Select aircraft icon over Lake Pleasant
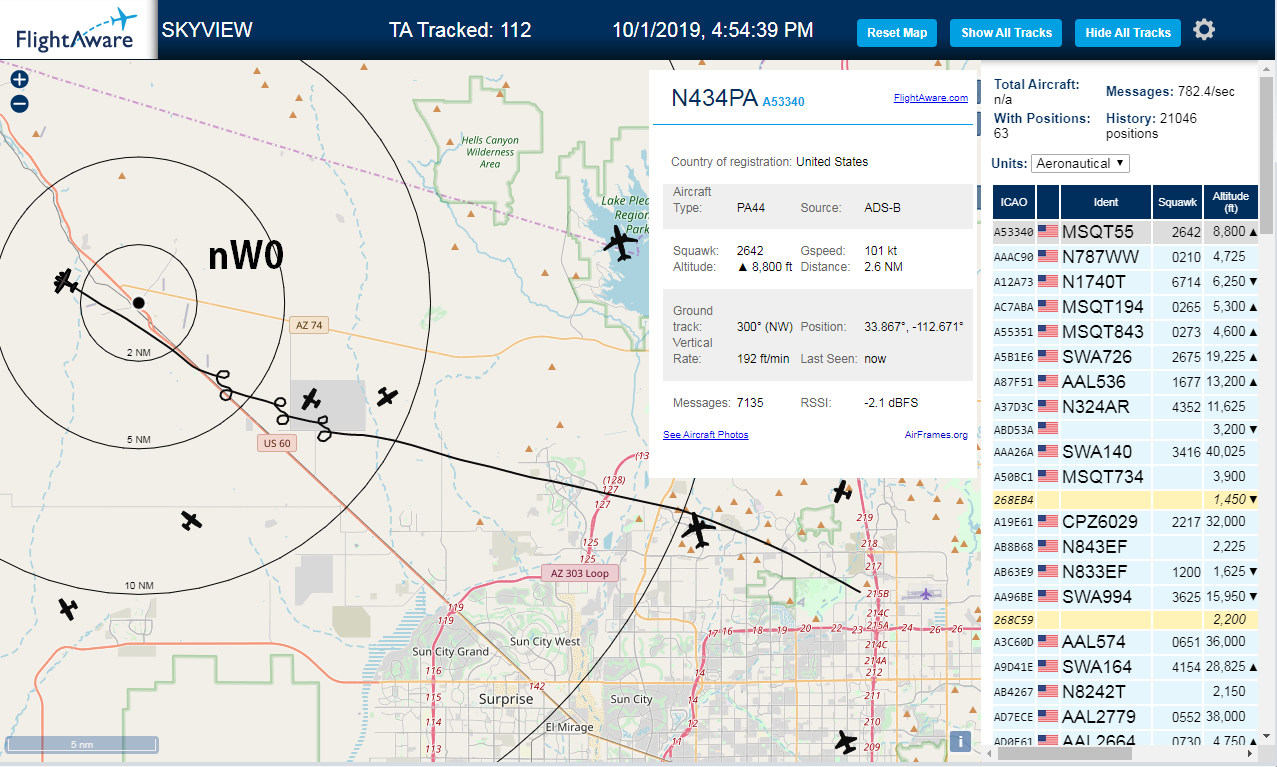The height and width of the screenshot is (767, 1277). point(622,243)
